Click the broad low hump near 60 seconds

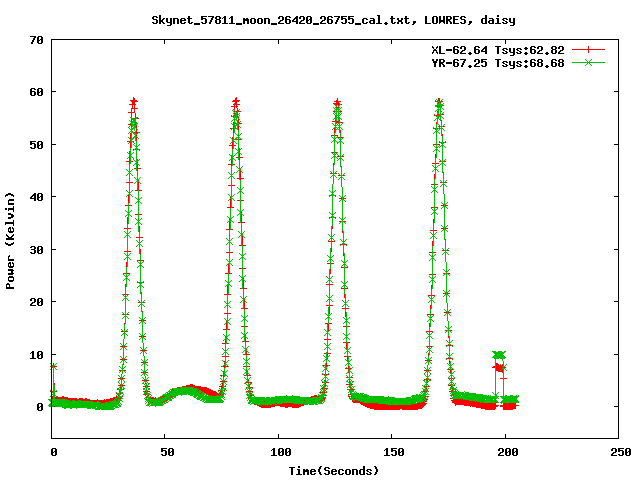(188, 392)
